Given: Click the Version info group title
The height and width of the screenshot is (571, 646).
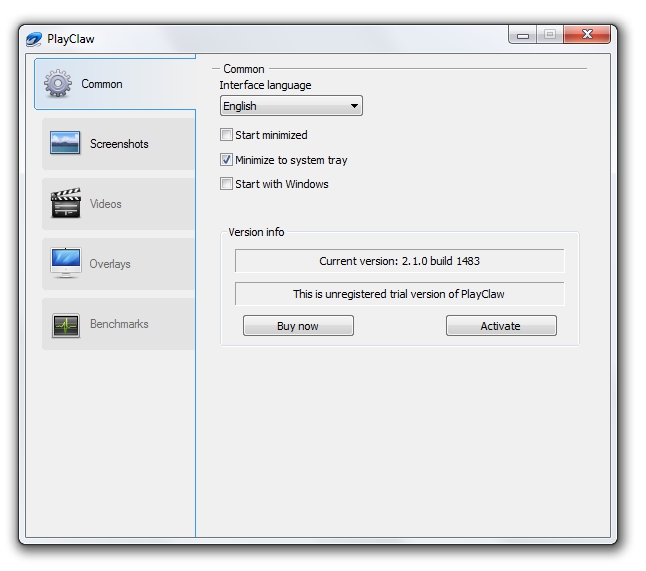Looking at the screenshot, I should pyautogui.click(x=256, y=232).
